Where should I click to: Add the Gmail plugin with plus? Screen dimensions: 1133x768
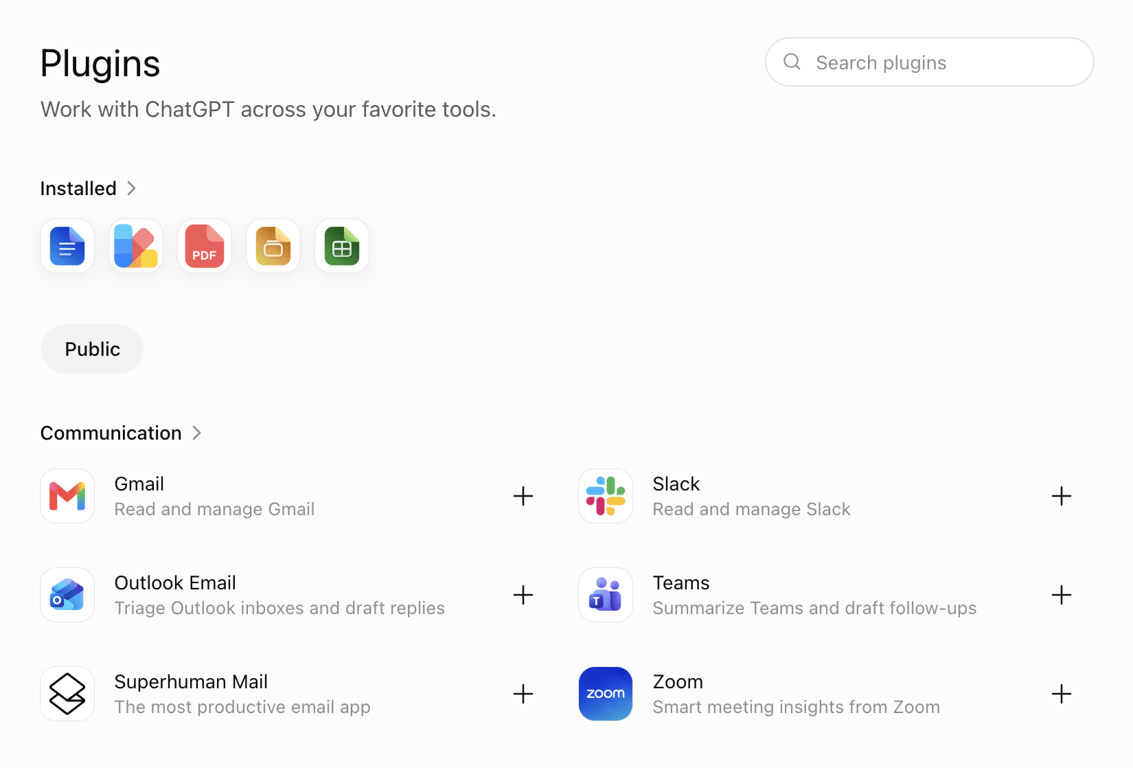point(523,496)
